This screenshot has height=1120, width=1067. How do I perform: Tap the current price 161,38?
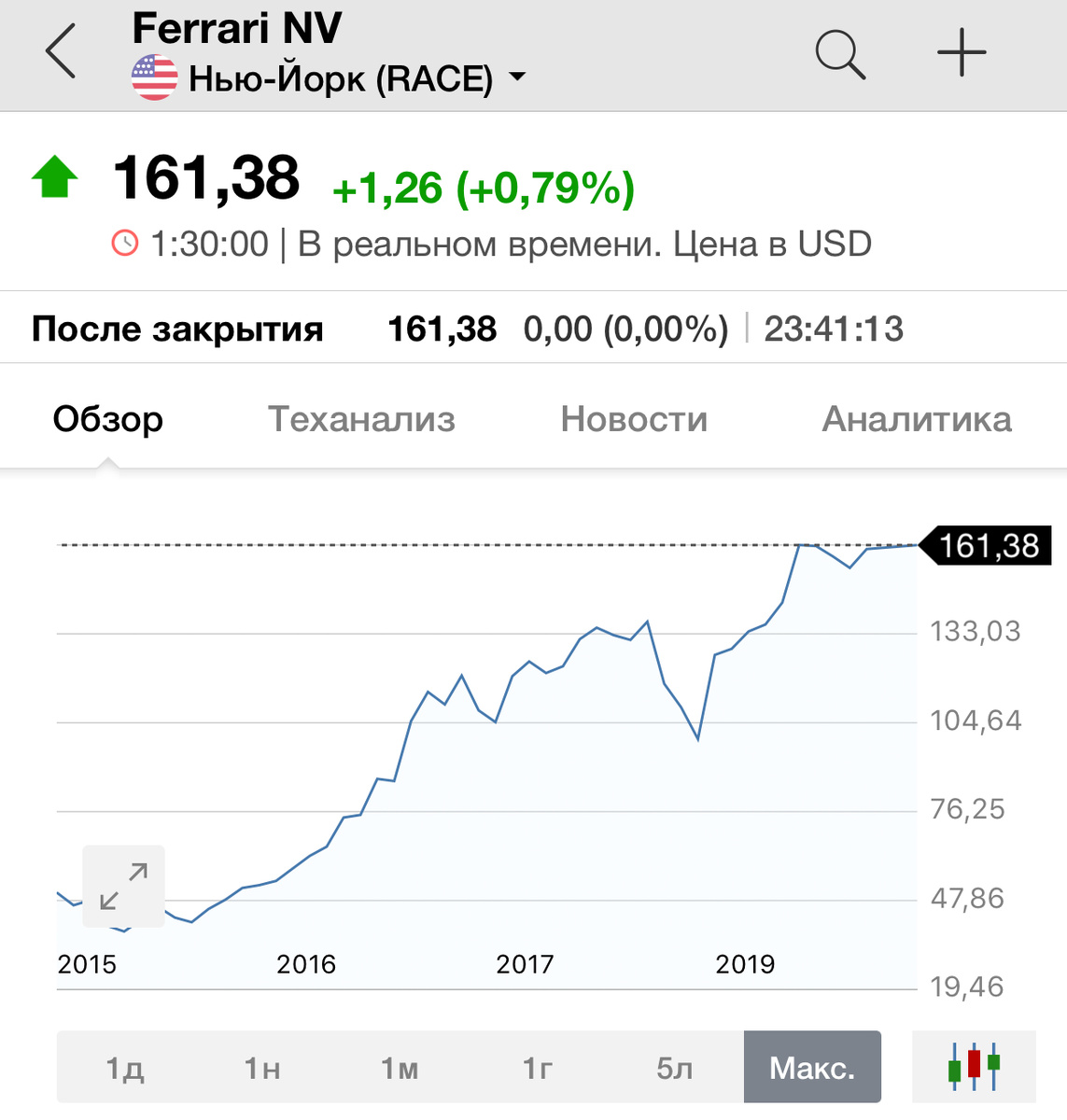[206, 177]
